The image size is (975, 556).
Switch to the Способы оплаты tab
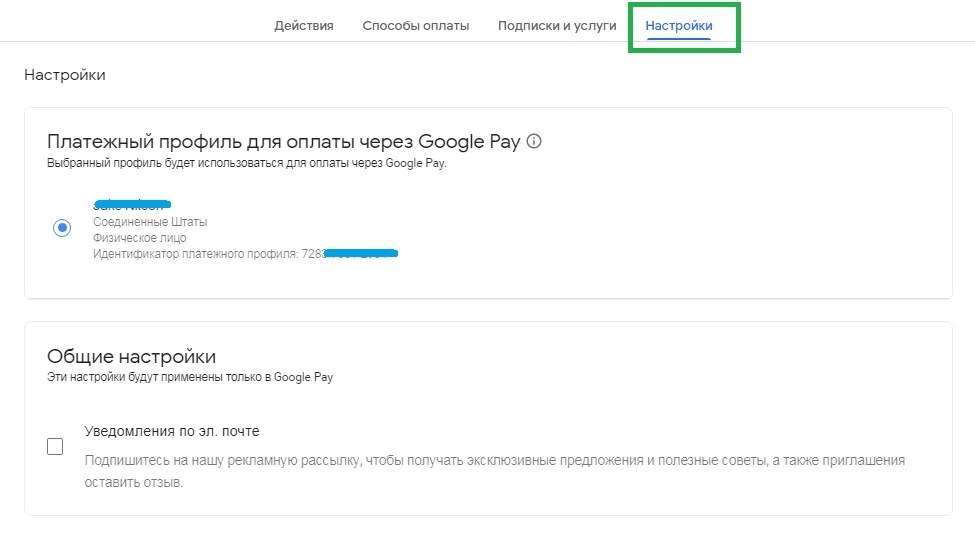tap(415, 26)
